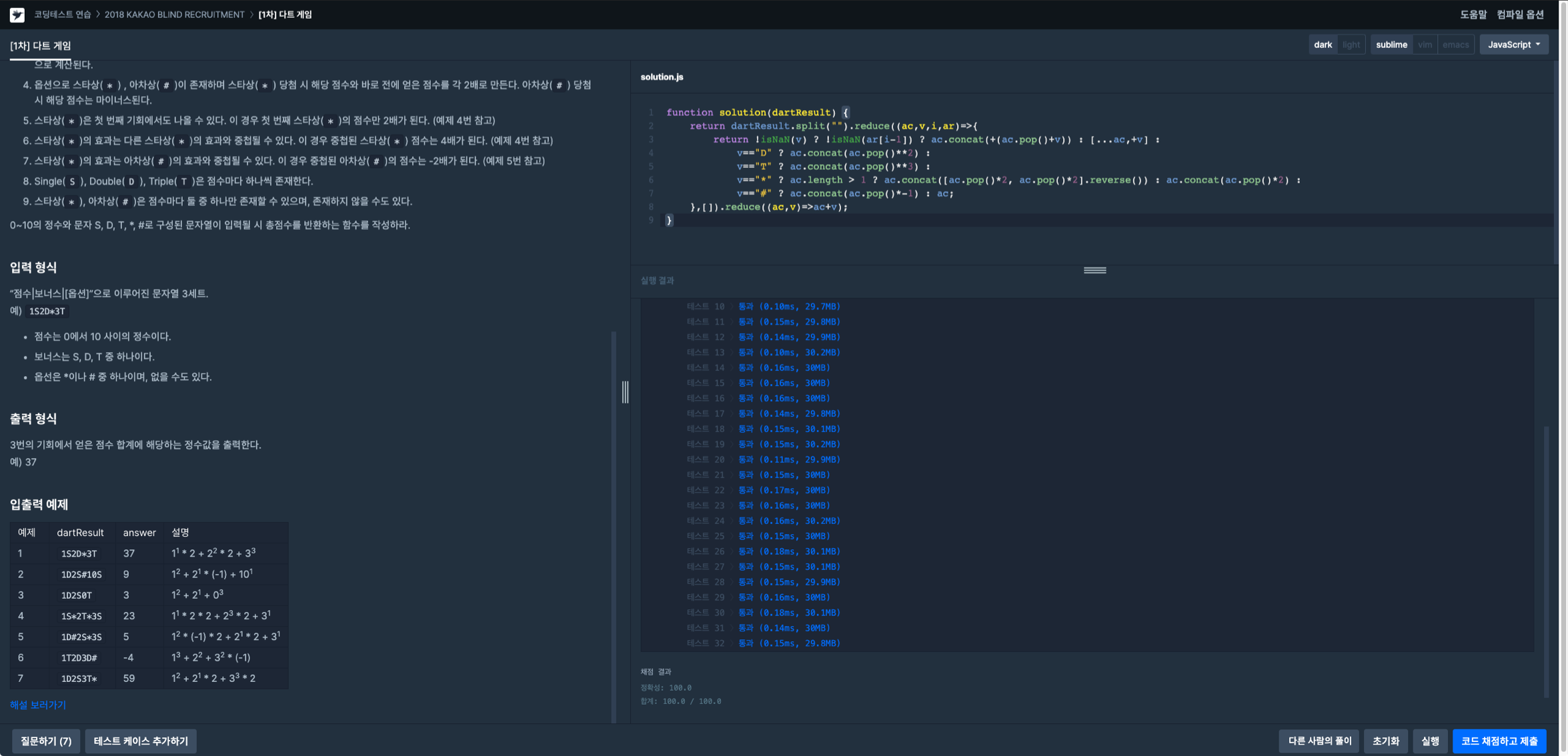
Task: Select sublime keybinding mode
Action: (x=1391, y=45)
